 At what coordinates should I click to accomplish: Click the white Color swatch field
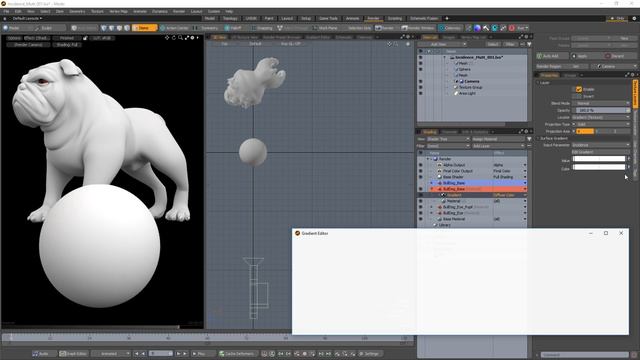598,167
